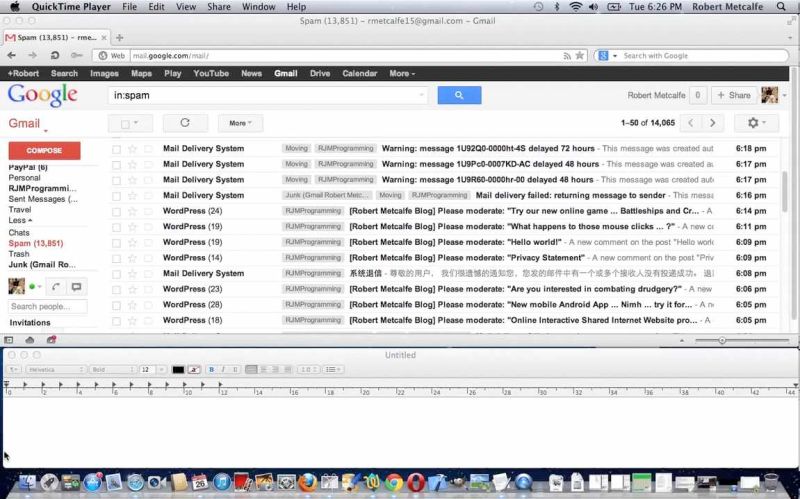Open Drive in the Google bar
Screen dimensions: 800x499
(x=320, y=73)
